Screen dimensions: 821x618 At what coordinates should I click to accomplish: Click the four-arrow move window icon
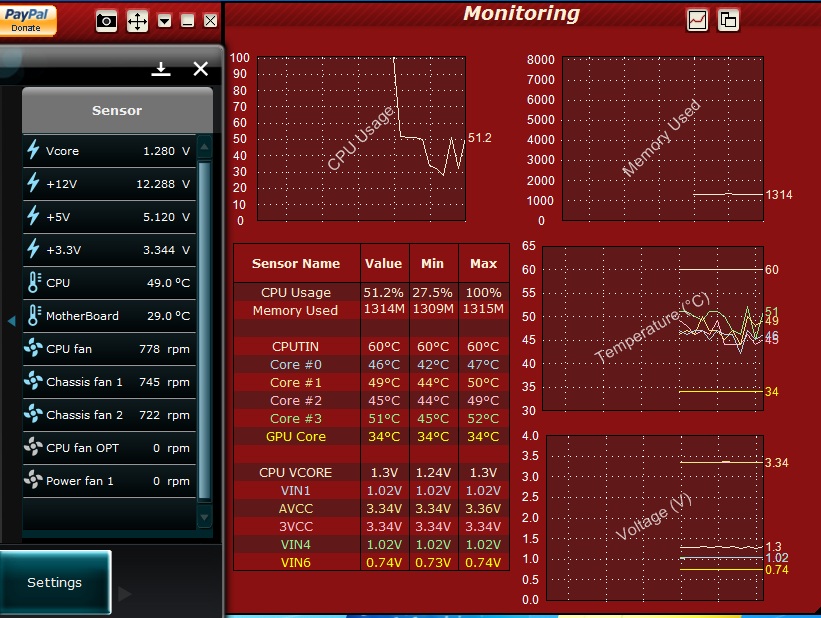137,21
